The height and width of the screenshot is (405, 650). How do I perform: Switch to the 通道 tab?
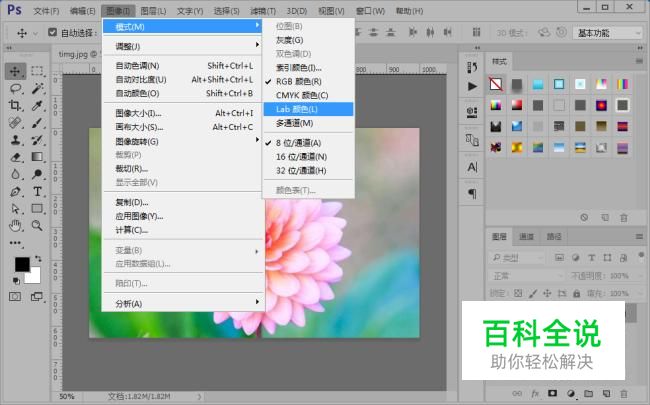click(526, 236)
